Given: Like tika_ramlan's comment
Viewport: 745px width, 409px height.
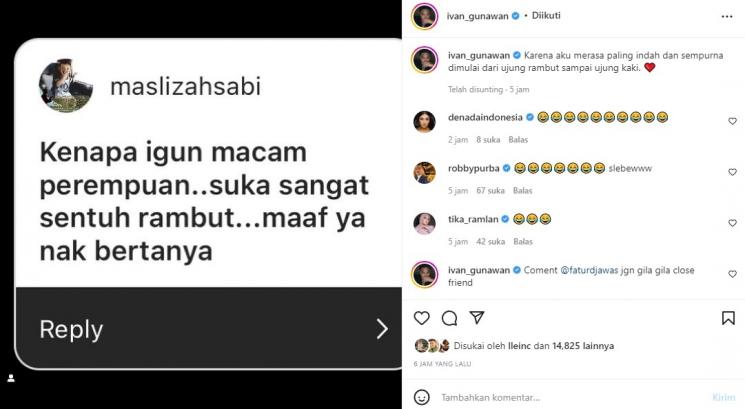Looking at the screenshot, I should coord(732,223).
